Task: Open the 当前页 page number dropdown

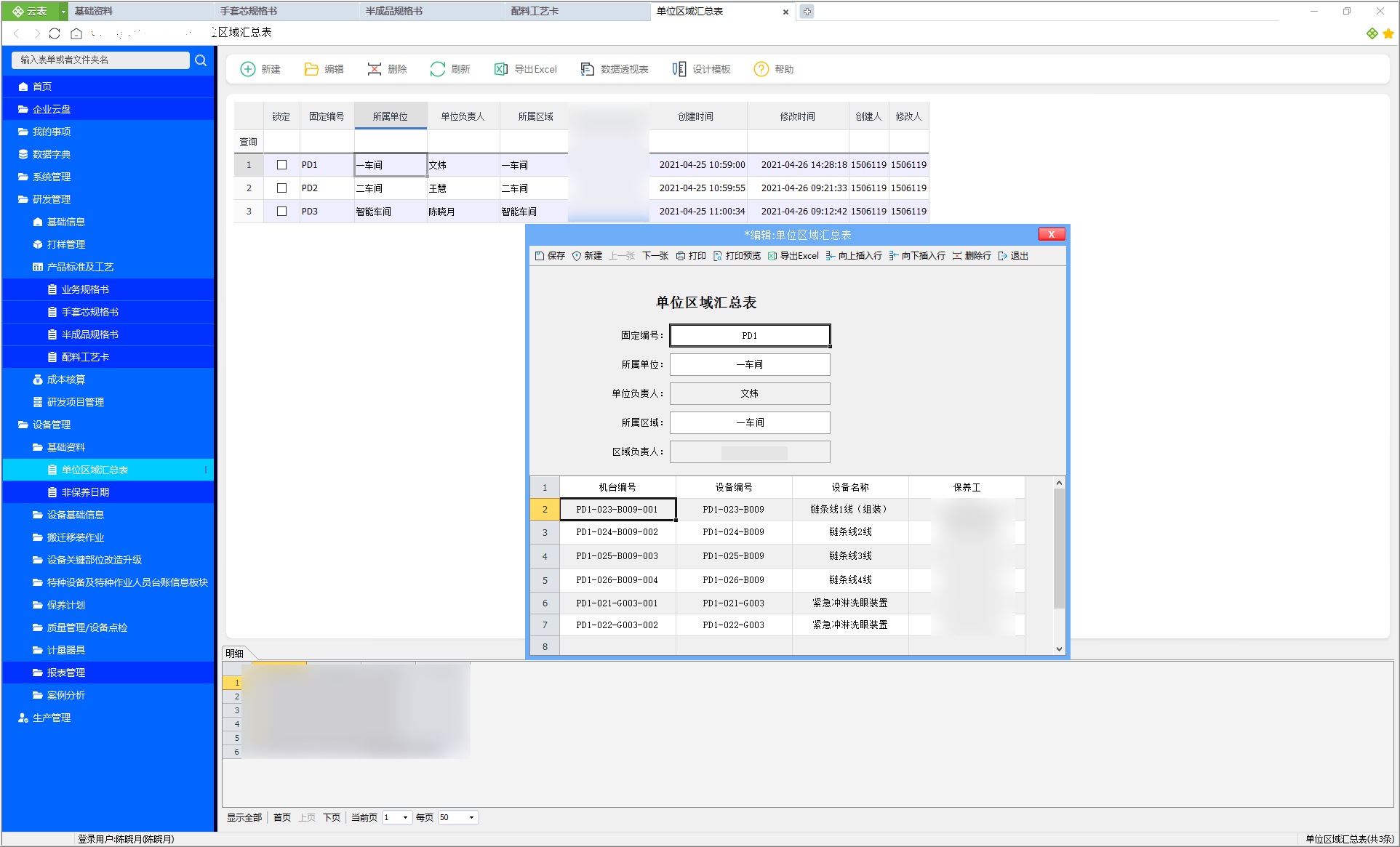Action: [405, 818]
